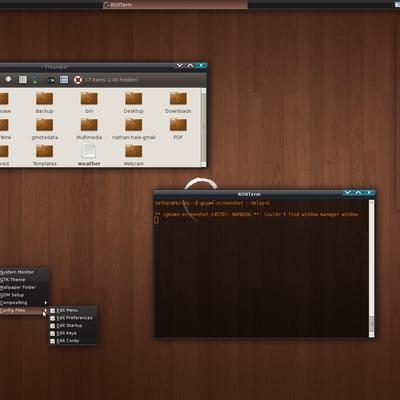Viewport: 400px width, 400px height.
Task: Open the Downloads folder
Action: click(178, 103)
